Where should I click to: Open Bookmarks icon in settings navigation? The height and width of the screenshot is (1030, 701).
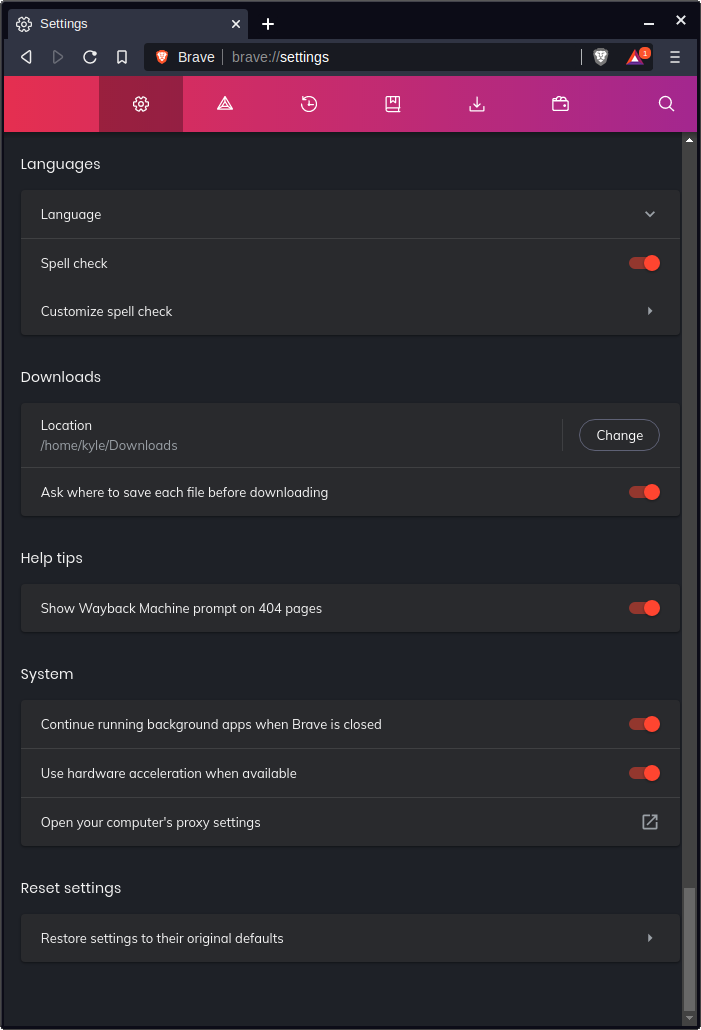coord(393,103)
